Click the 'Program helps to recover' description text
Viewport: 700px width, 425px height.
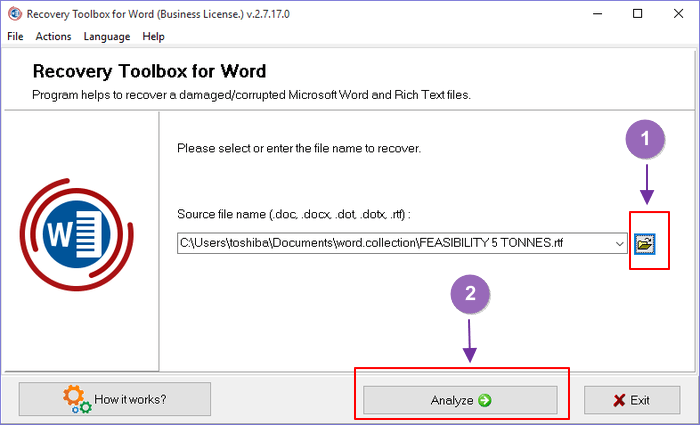251,95
